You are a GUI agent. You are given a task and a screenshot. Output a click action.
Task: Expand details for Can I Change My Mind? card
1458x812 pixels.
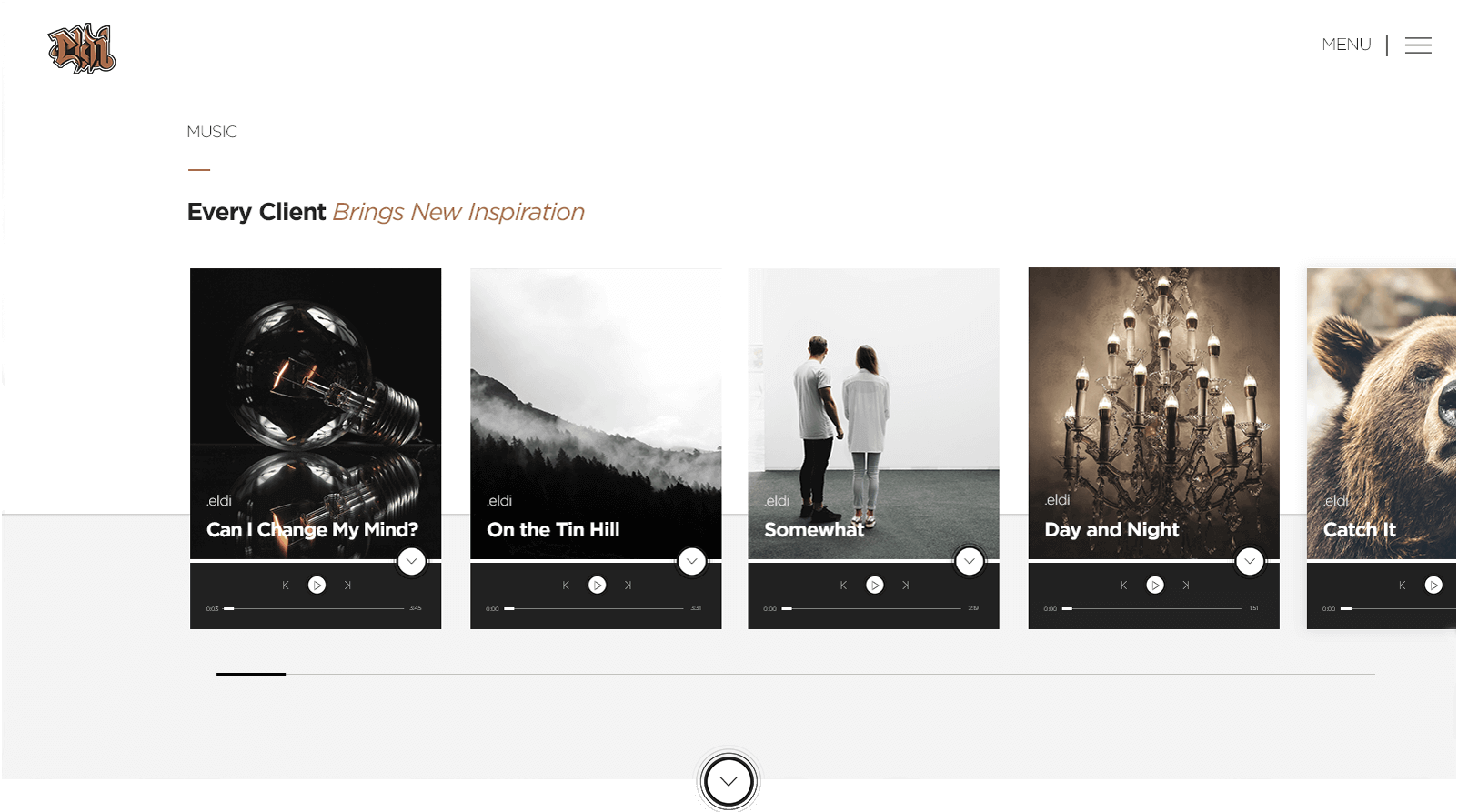[412, 562]
